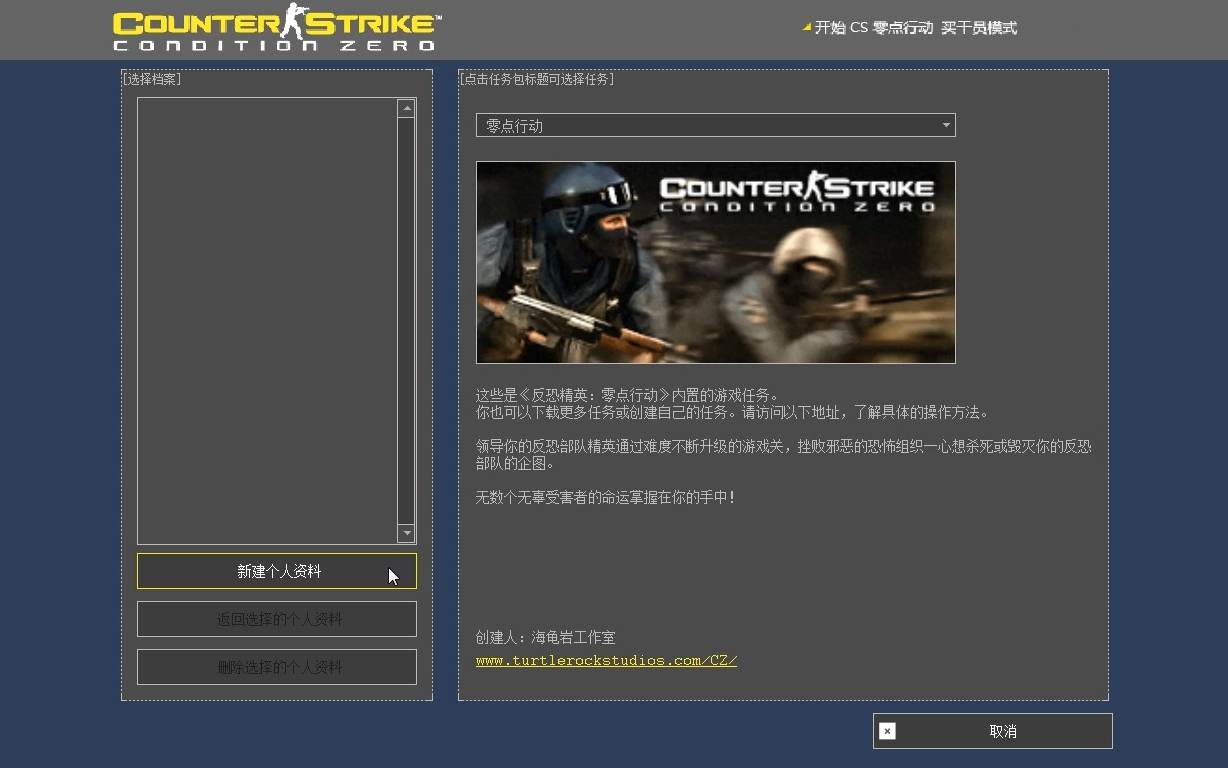Screen dimensions: 1228x768
Task: Click the 新建个人资料 button
Action: (x=276, y=571)
